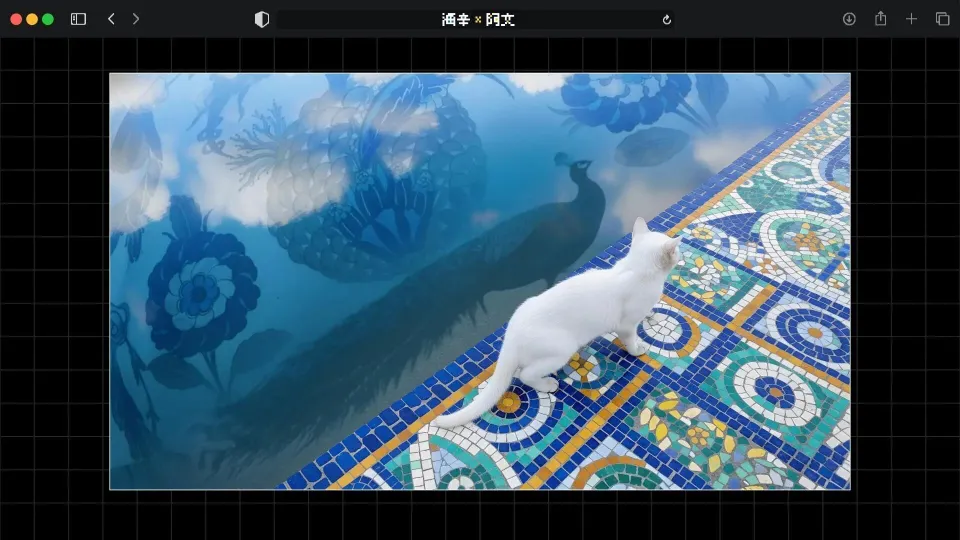Screen dimensions: 960x540
Task: Toggle the Safari sidebar
Action: coord(78,19)
